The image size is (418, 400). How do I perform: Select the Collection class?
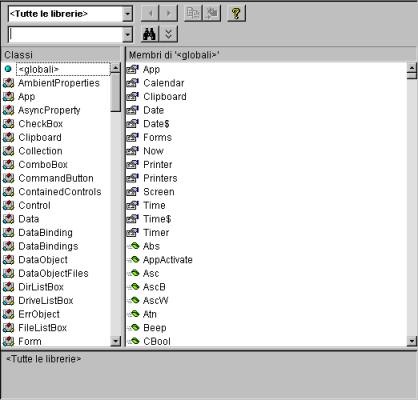[x=40, y=151]
